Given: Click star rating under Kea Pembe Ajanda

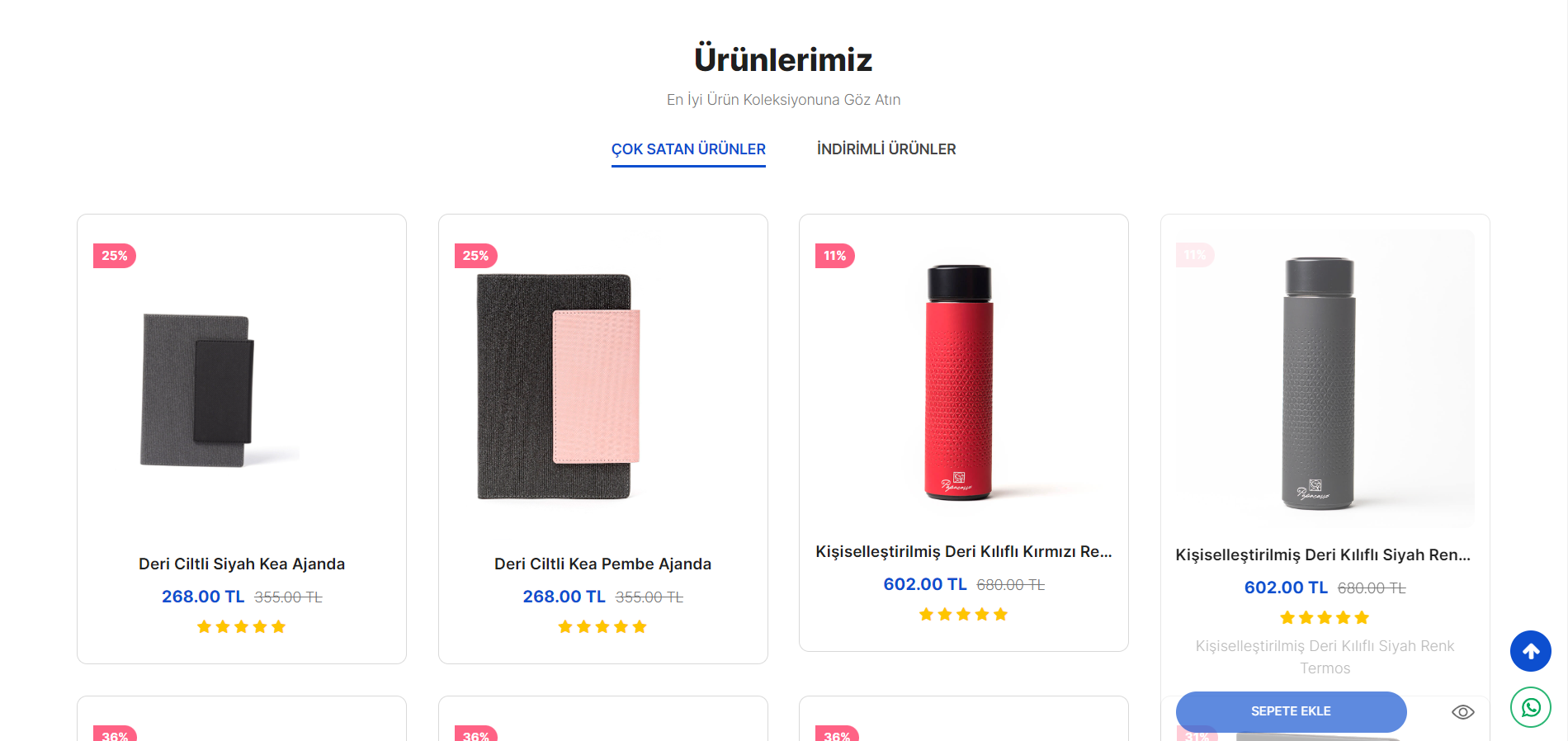Looking at the screenshot, I should [x=602, y=627].
